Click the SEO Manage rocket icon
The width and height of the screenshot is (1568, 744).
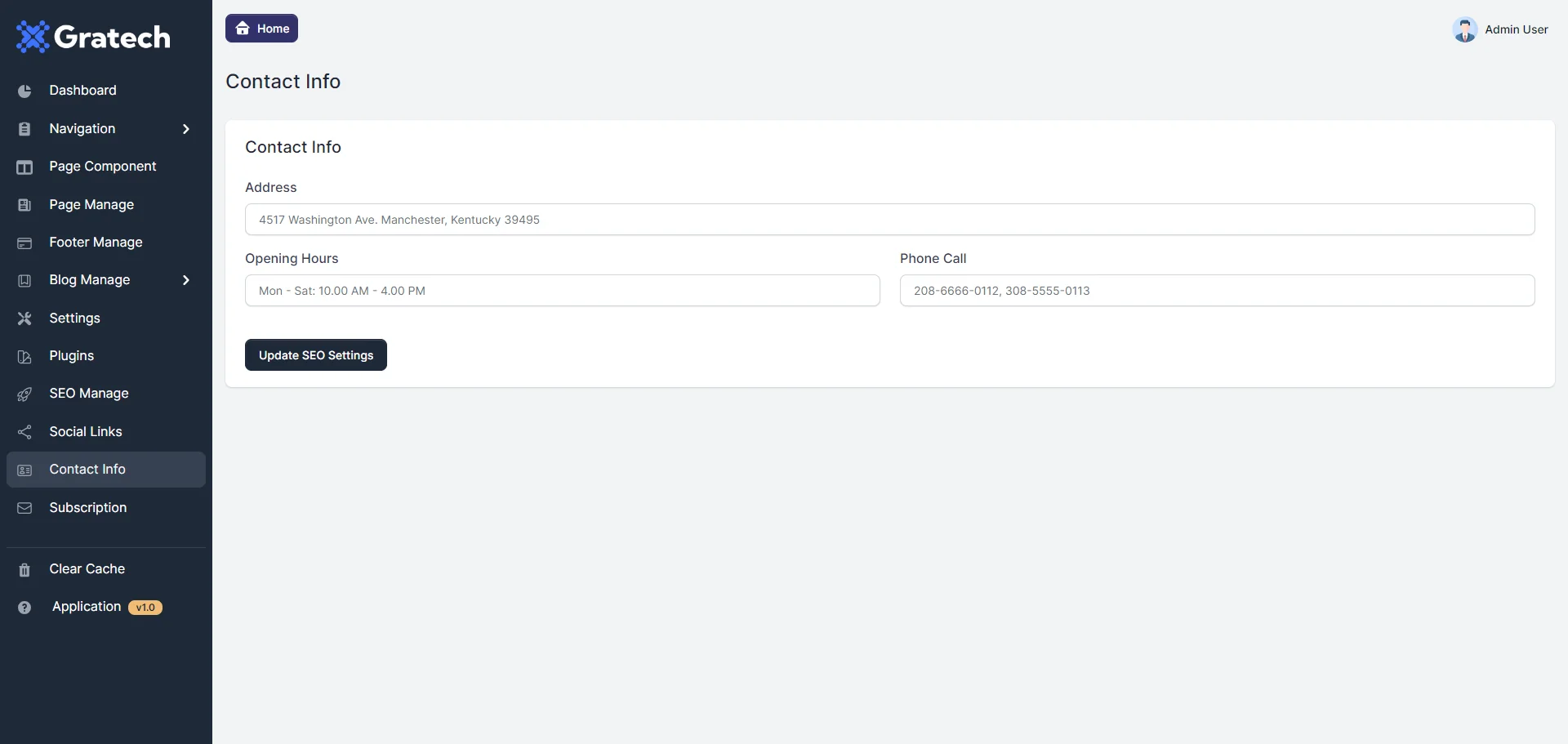[24, 394]
